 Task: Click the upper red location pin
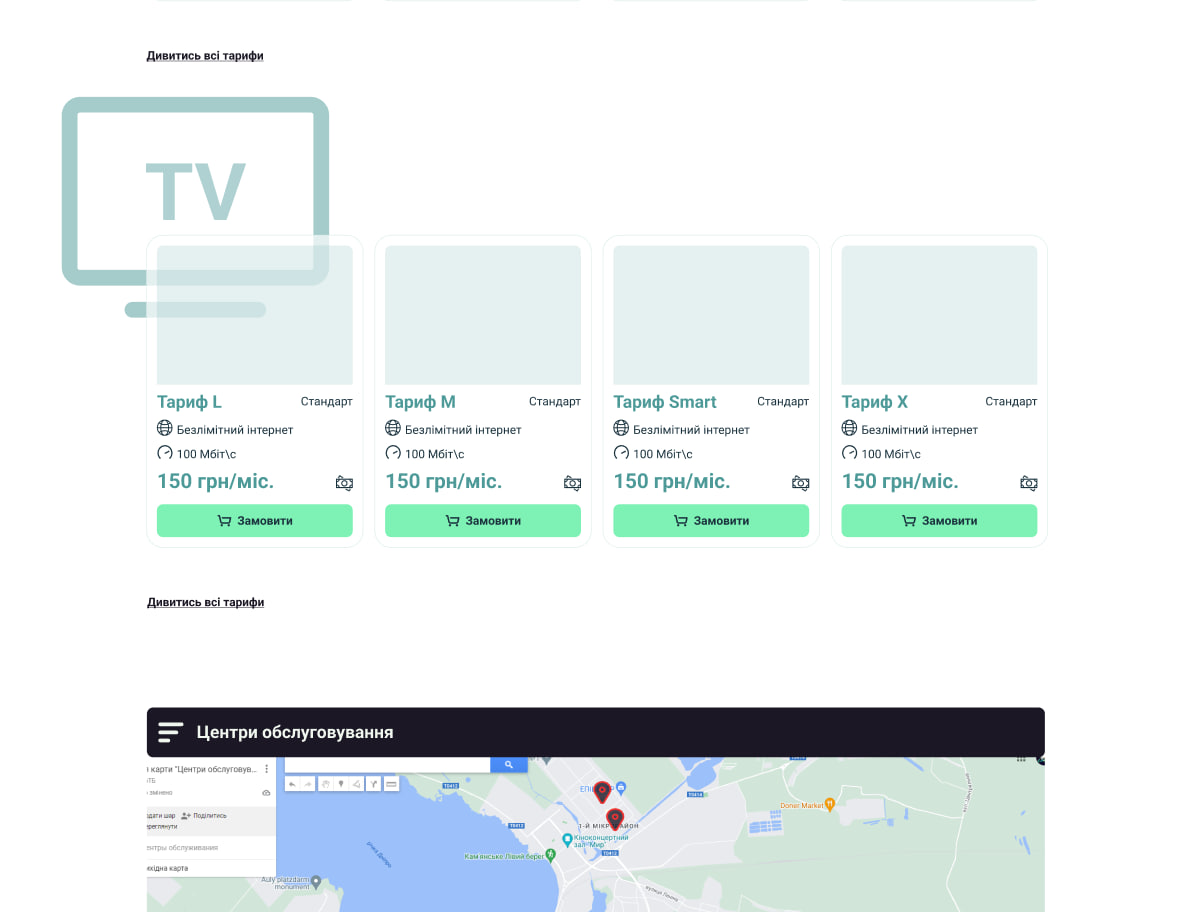602,792
